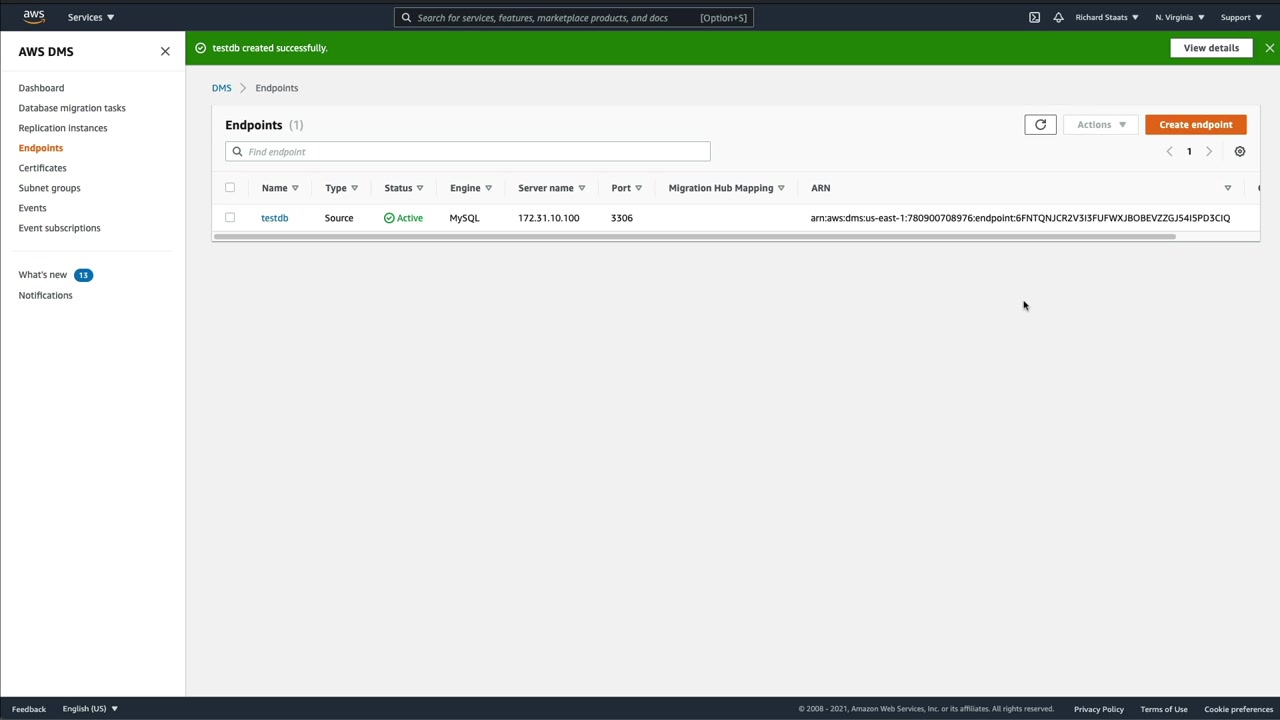Open the N. Virginia region selector
The width and height of the screenshot is (1280, 720).
click(x=1179, y=17)
